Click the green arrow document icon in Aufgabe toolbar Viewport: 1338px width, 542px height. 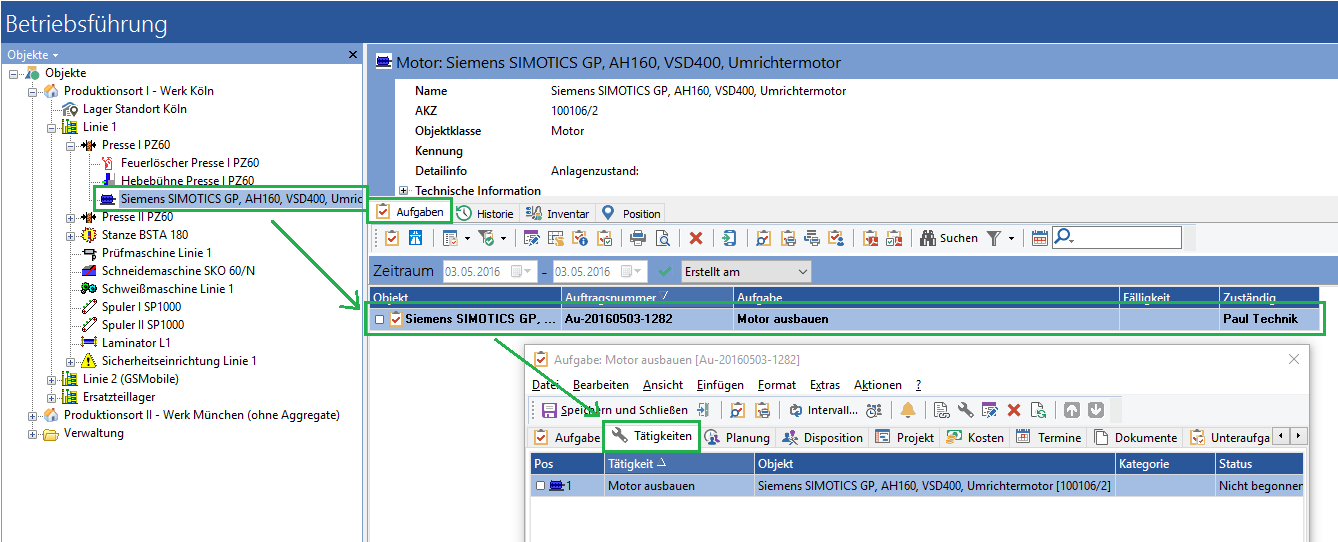(x=1038, y=410)
